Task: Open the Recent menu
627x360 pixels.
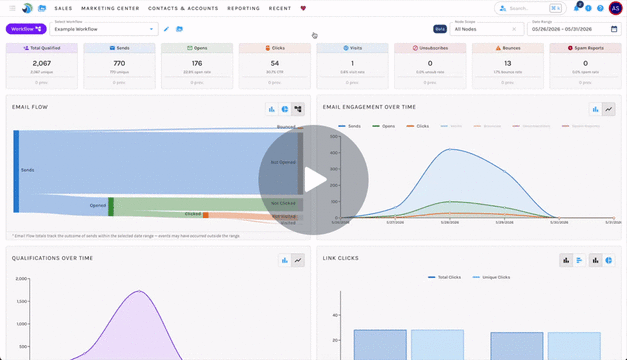Action: coord(280,8)
